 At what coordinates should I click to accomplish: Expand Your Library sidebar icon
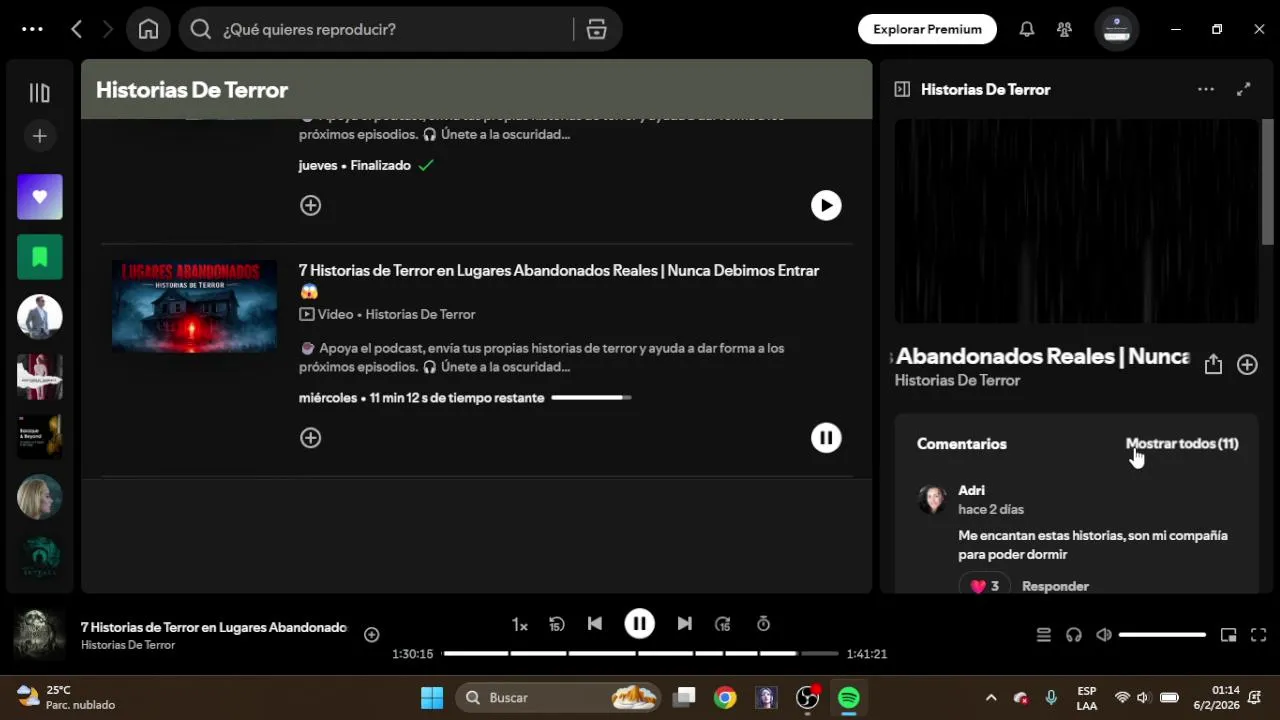40,93
